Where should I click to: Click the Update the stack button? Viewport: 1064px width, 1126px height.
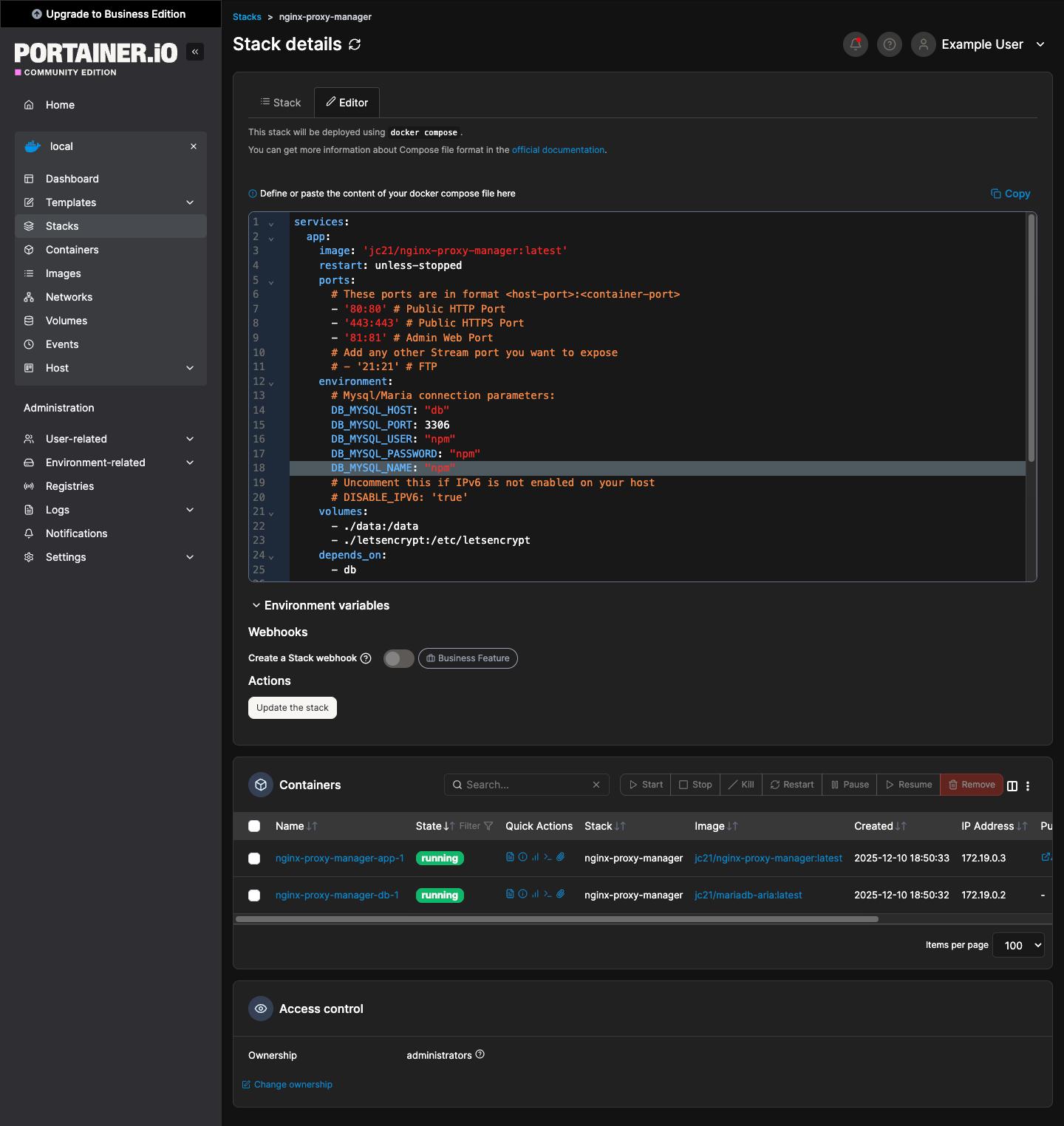292,707
